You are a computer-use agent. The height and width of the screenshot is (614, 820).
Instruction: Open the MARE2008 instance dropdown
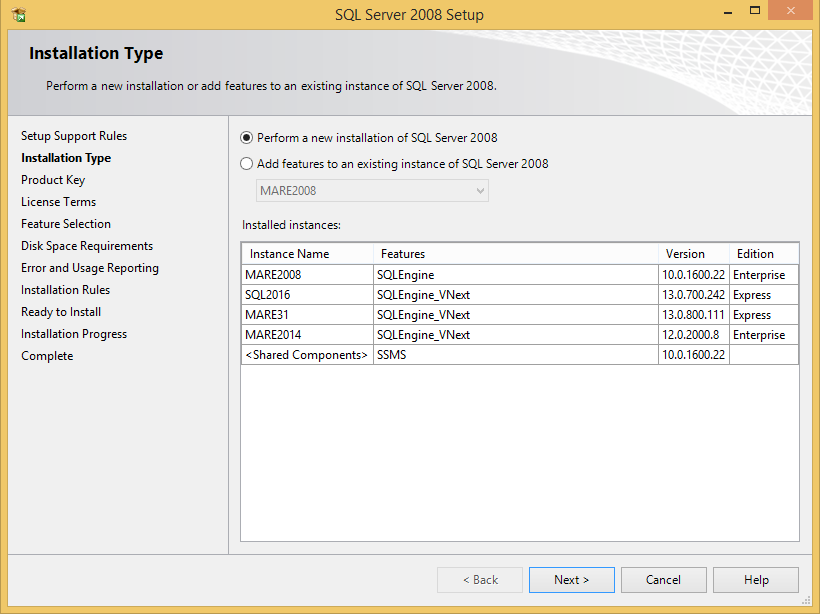pos(479,190)
